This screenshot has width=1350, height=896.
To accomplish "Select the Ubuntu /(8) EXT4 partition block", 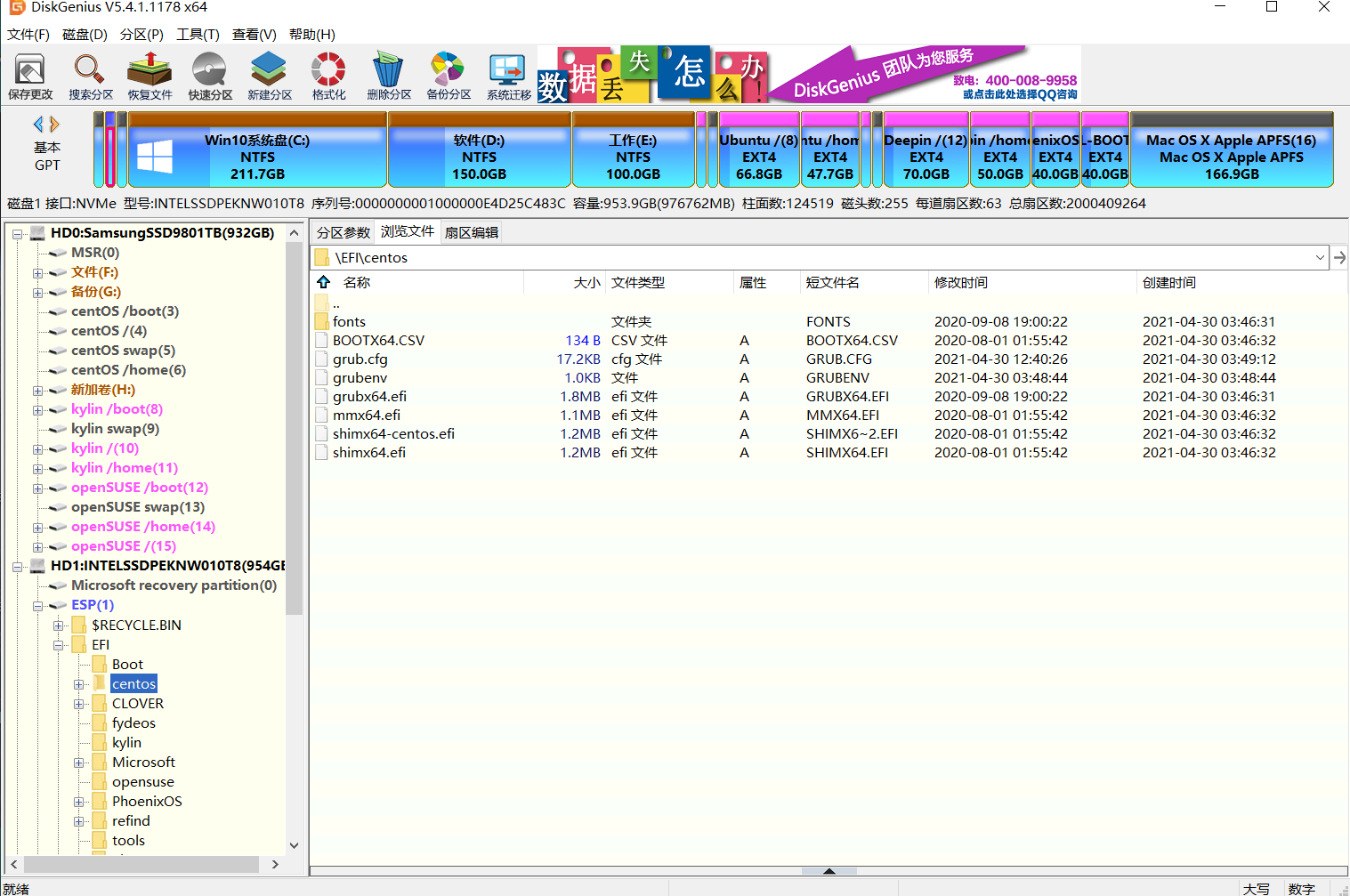I will point(759,149).
